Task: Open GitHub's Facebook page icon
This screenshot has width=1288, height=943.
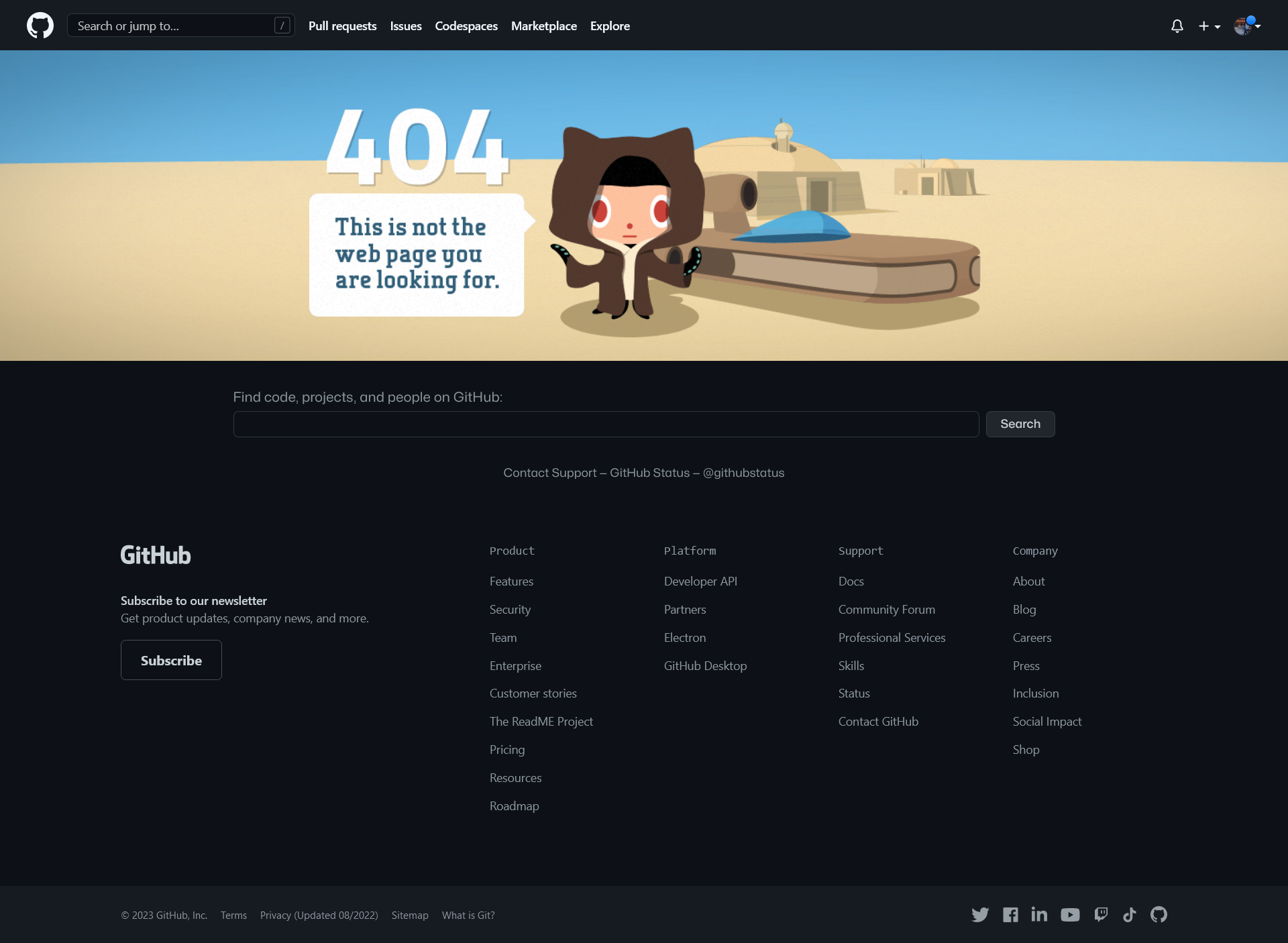Action: (x=1010, y=915)
